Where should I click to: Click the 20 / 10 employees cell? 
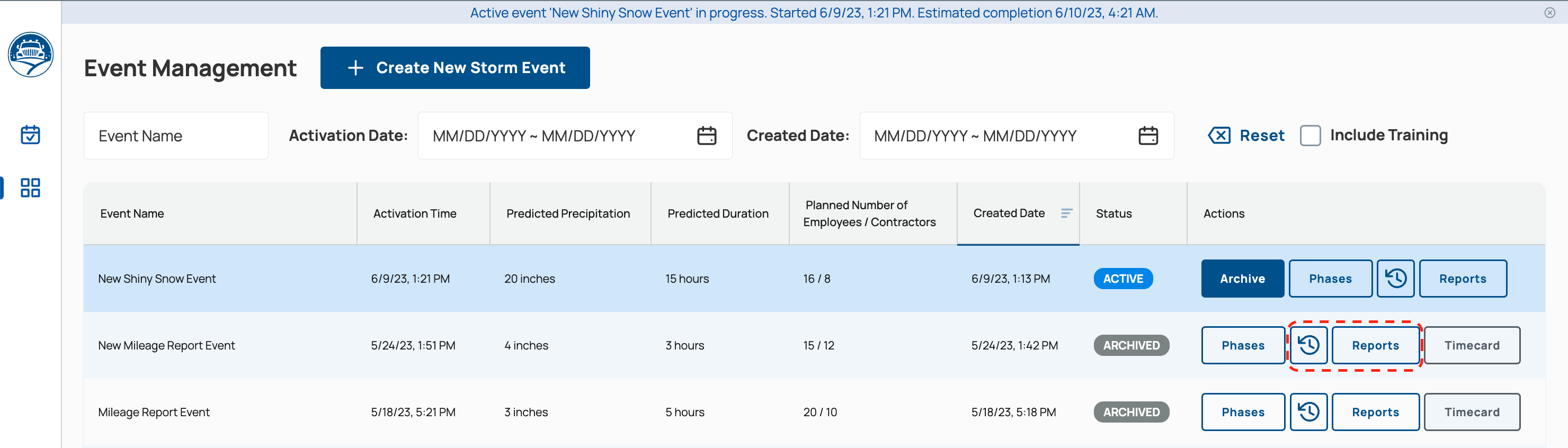click(x=820, y=412)
